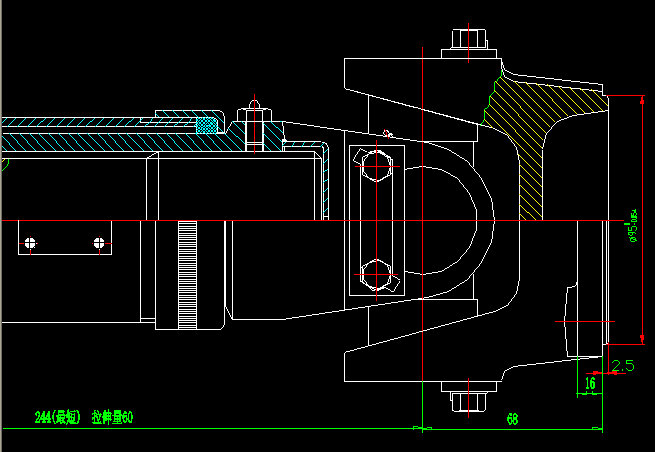Click the left small hole in the rectangular plate
This screenshot has height=452, width=655.
click(x=32, y=243)
